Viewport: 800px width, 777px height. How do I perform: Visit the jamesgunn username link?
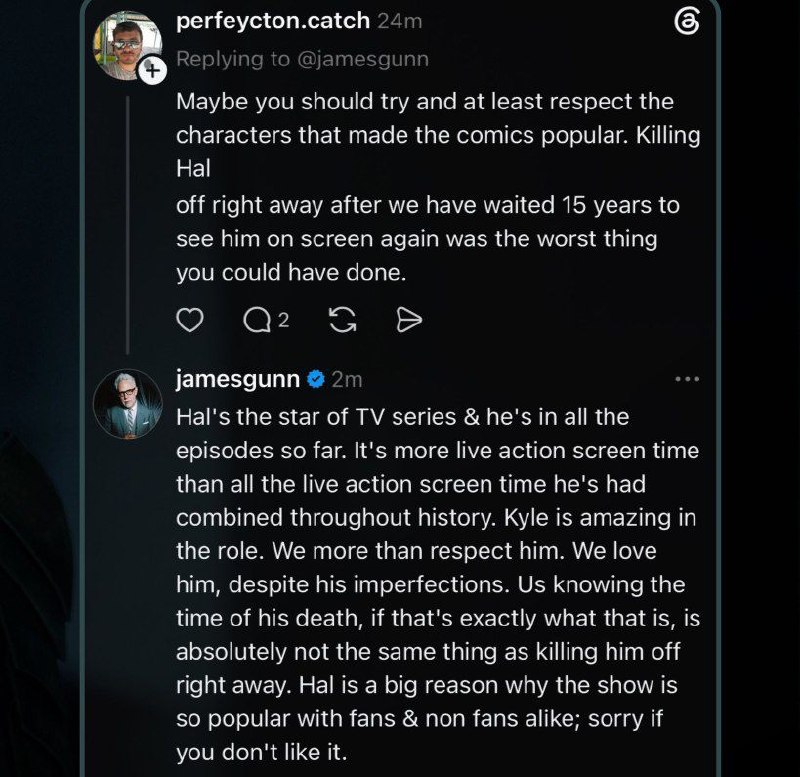pos(238,379)
